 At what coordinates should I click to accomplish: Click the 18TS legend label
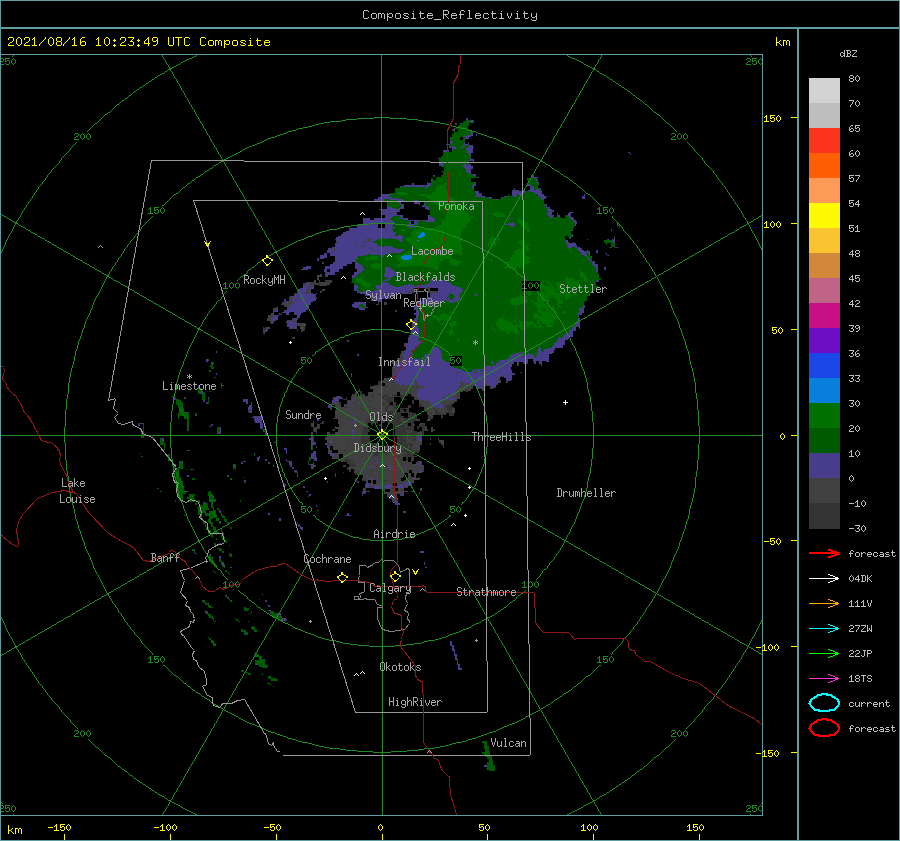[860, 679]
